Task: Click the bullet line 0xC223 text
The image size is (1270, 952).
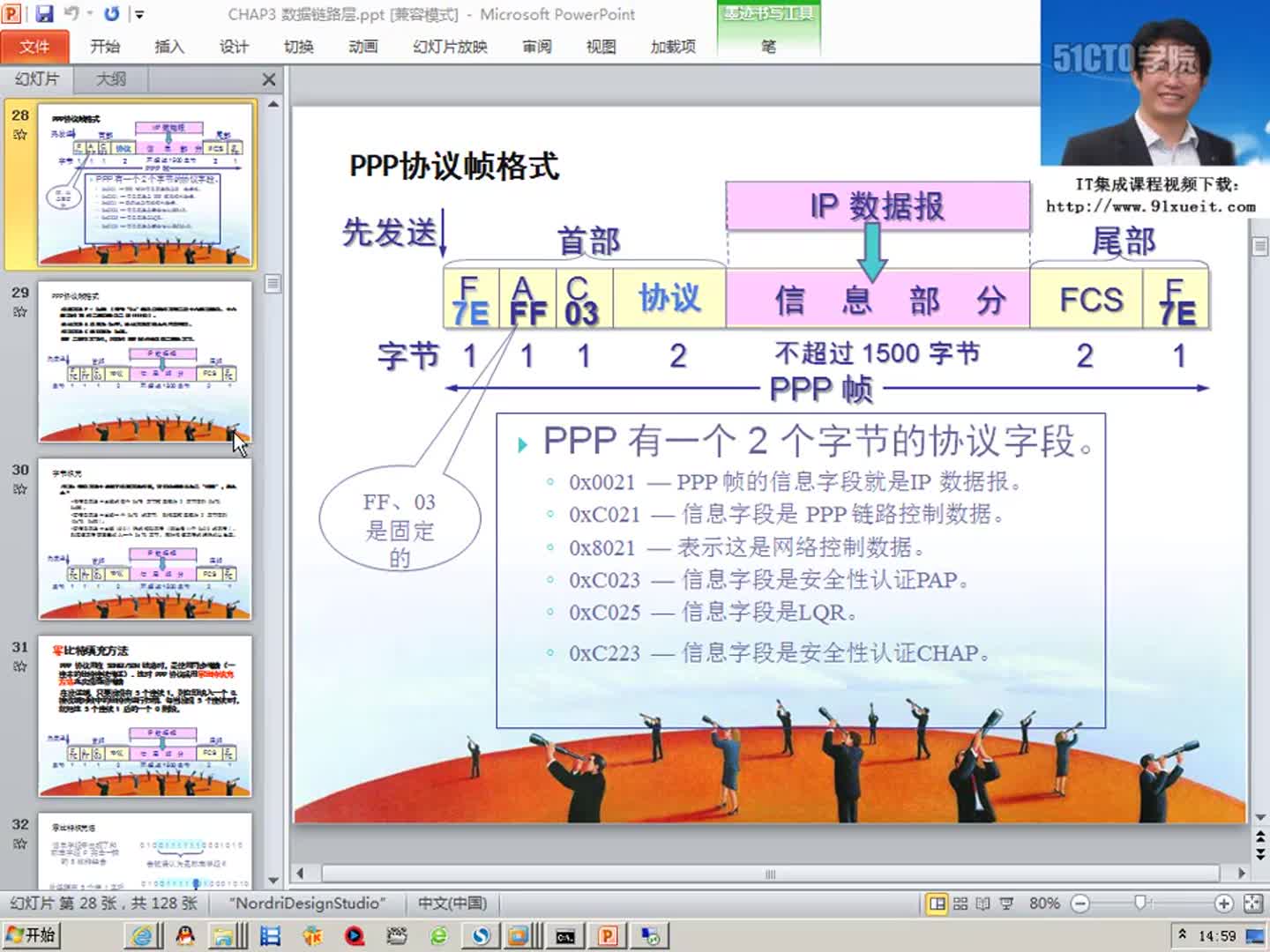Action: (x=781, y=653)
